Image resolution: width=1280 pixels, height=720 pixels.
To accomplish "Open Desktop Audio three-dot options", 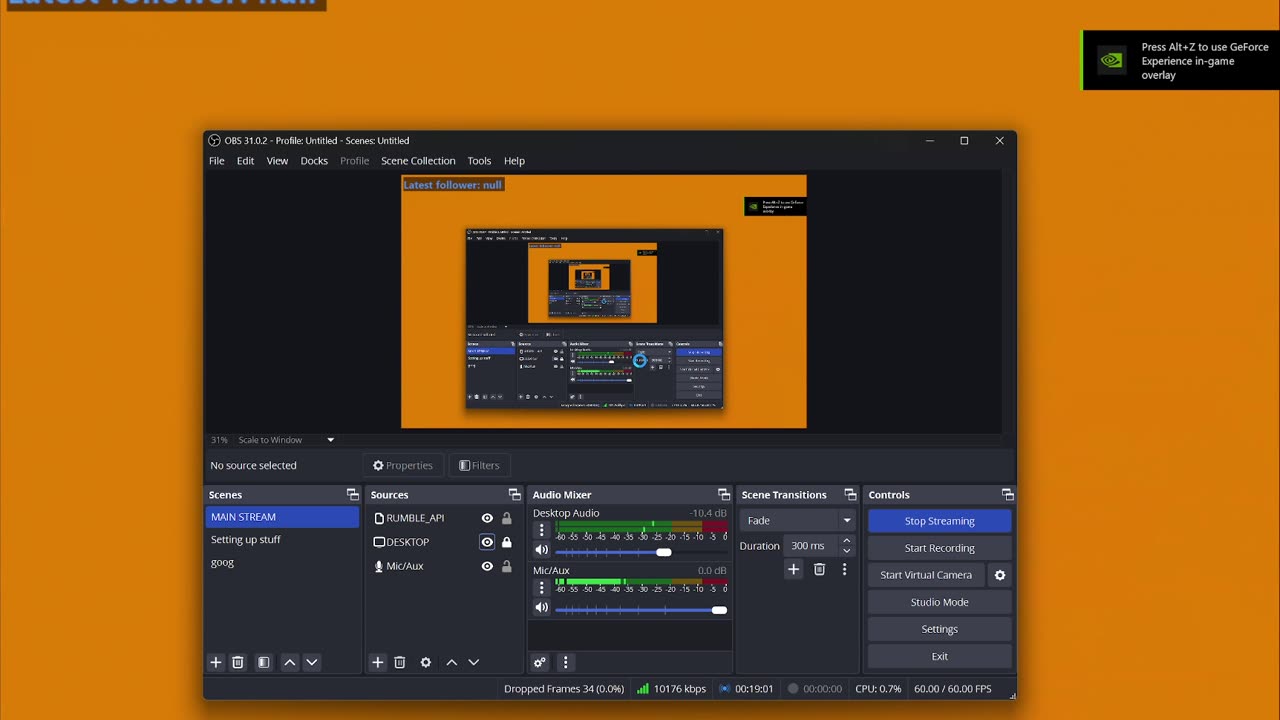I will (x=542, y=530).
